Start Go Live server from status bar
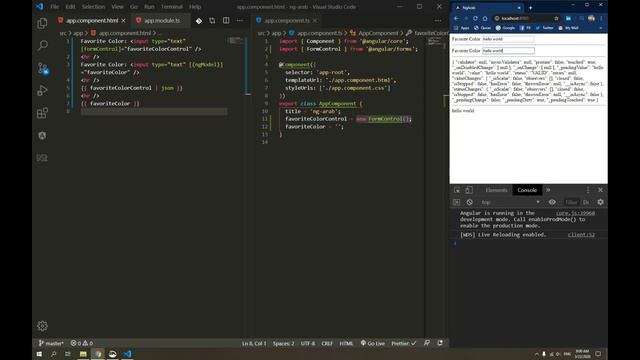The image size is (640, 360). tap(373, 343)
